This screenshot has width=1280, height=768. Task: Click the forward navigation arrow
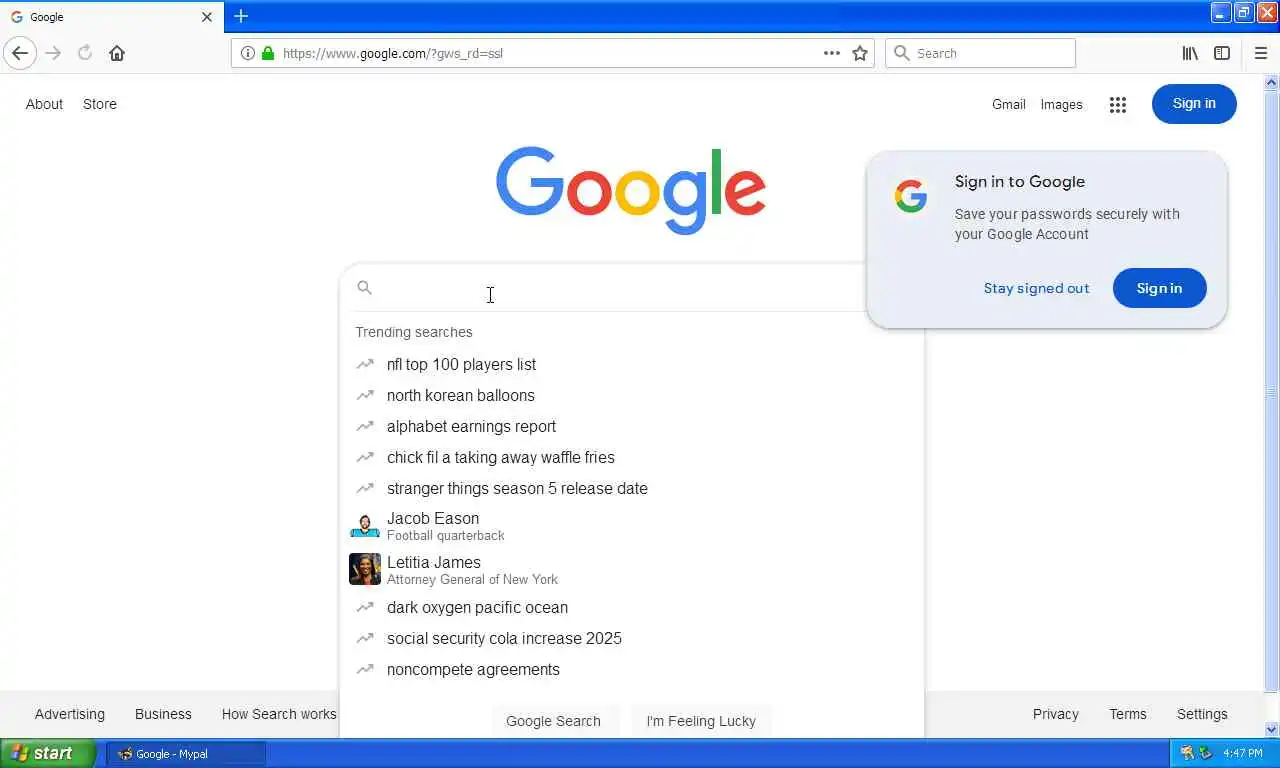pyautogui.click(x=53, y=53)
